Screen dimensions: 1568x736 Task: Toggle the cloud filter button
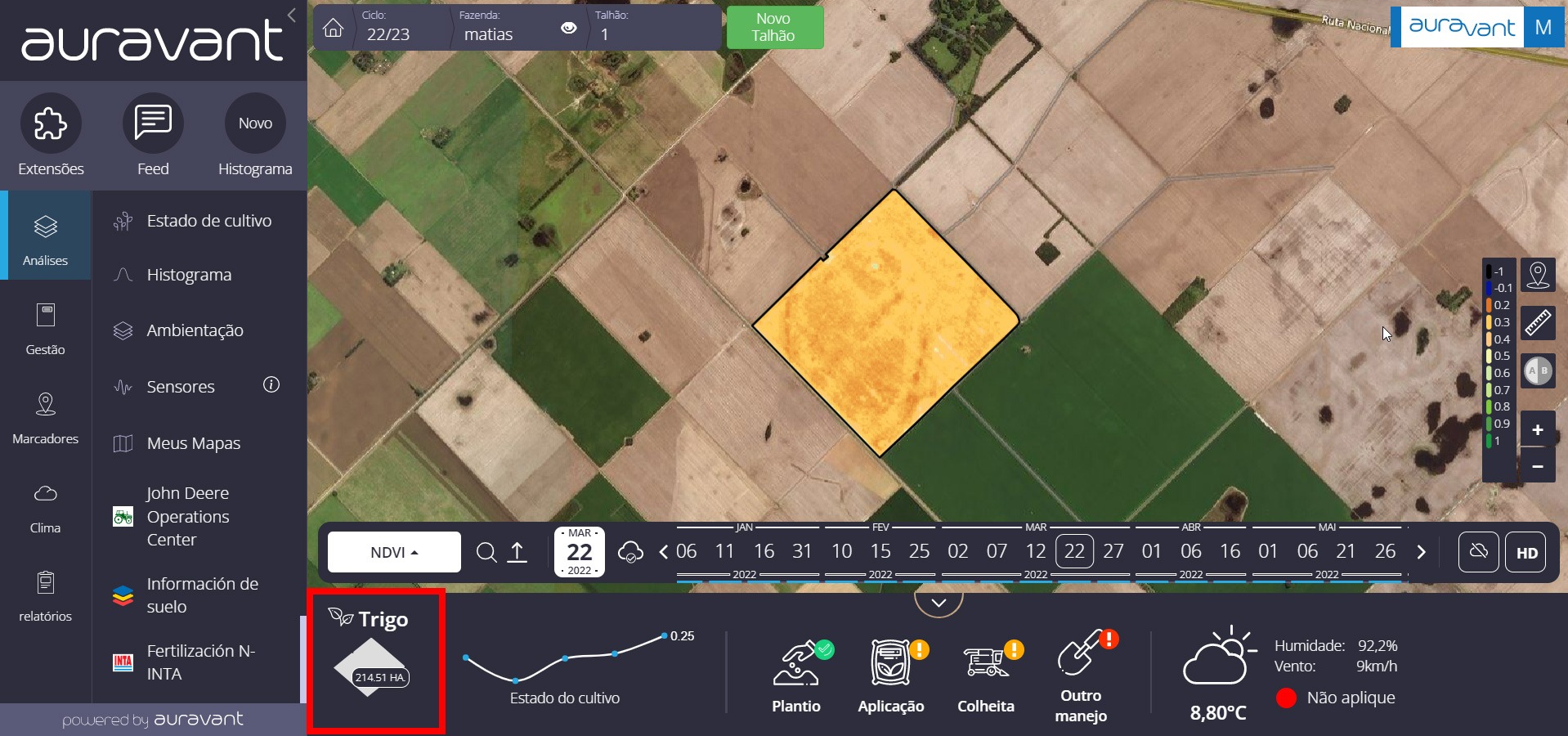click(x=1479, y=552)
